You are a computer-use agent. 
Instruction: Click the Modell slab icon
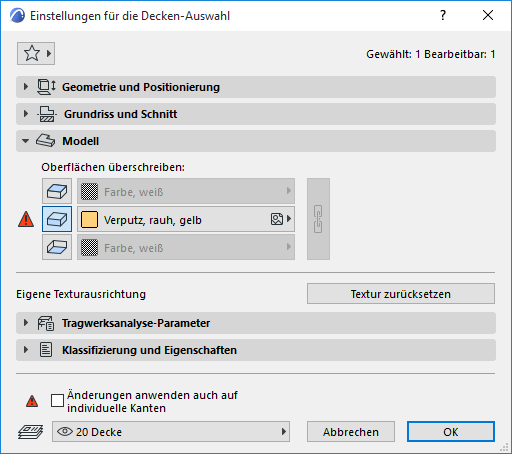pyautogui.click(x=46, y=141)
